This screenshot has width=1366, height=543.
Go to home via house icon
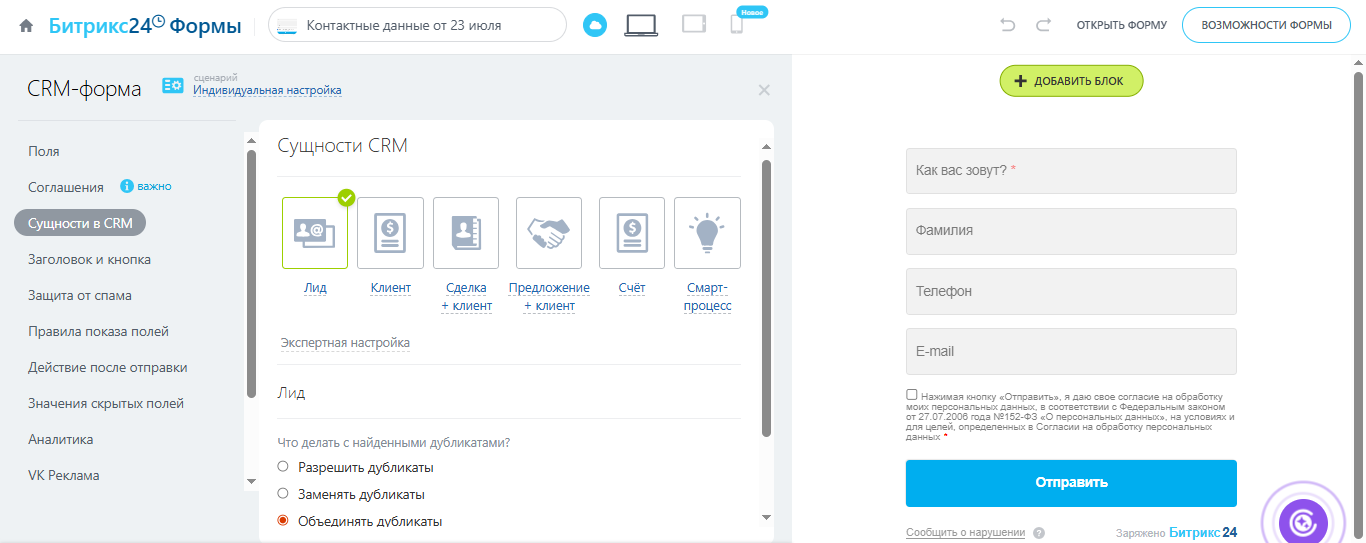pyautogui.click(x=26, y=27)
